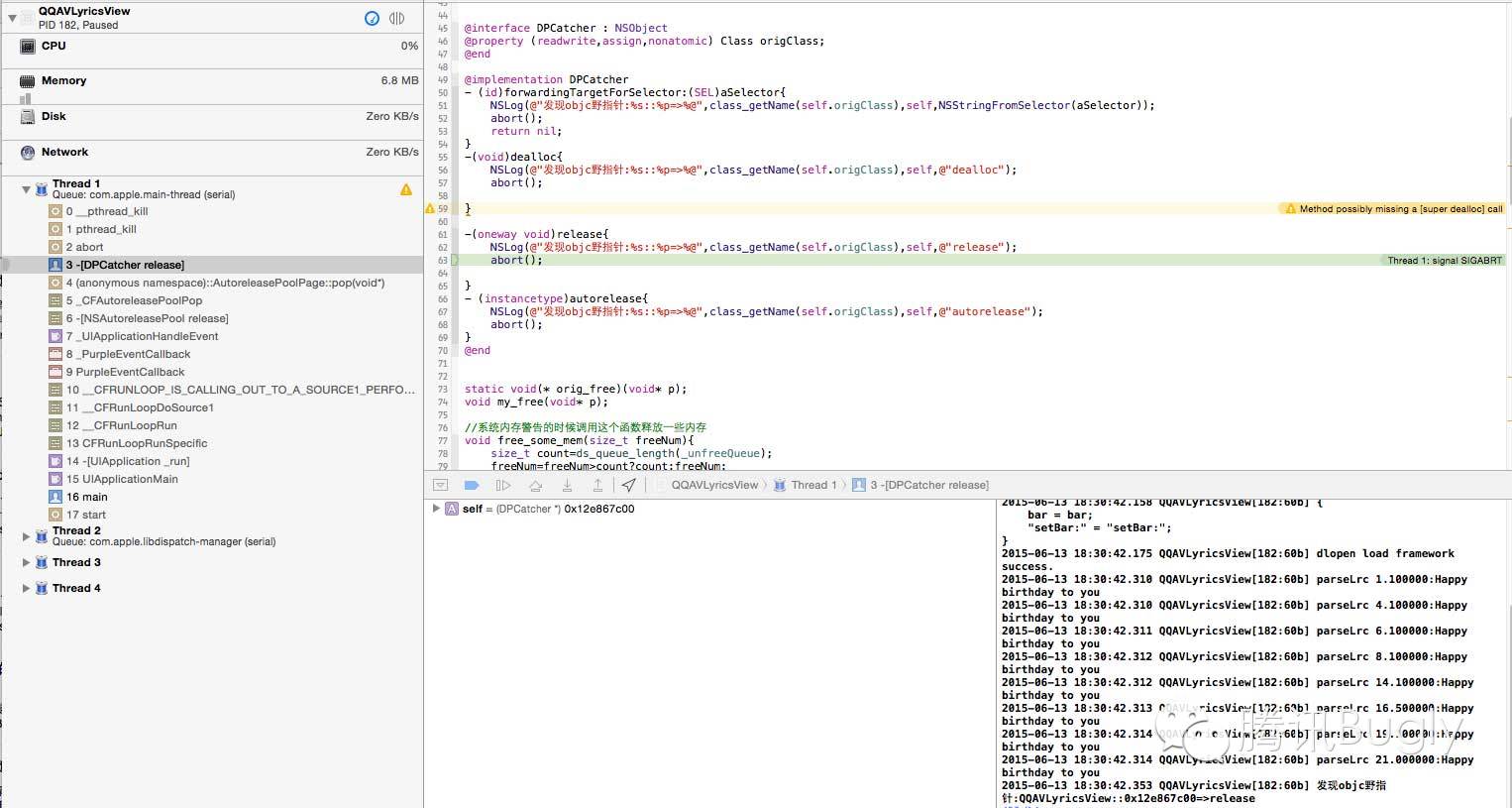Collapse the QQAVLyricsView process tree
The image size is (1512, 808).
(12, 18)
